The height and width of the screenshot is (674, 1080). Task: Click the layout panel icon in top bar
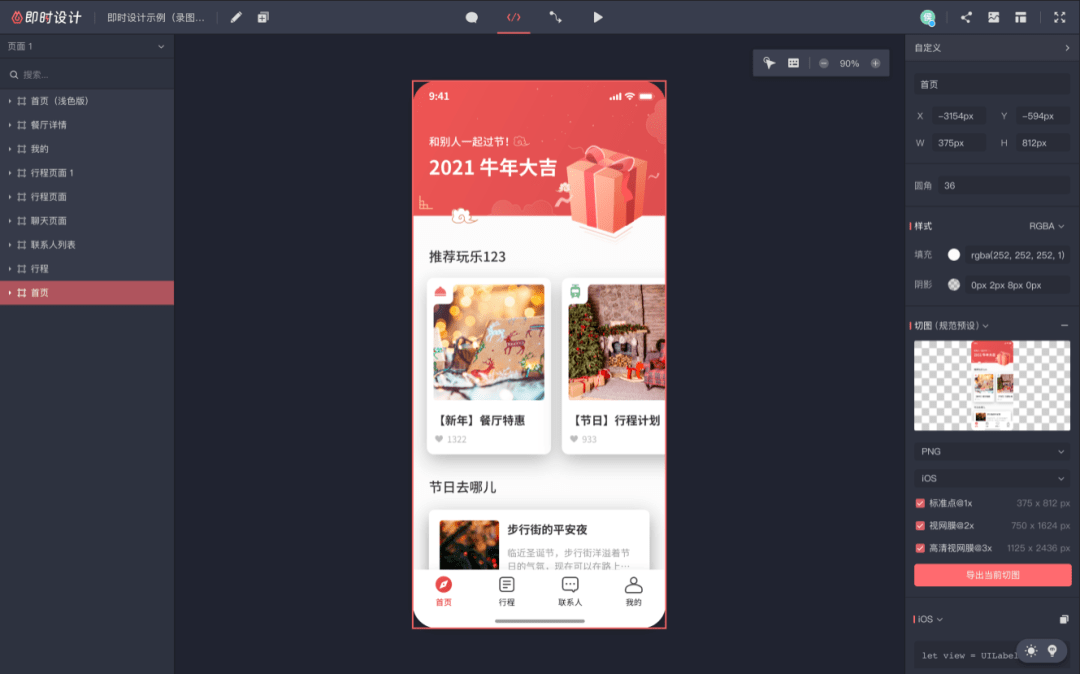[x=1021, y=17]
